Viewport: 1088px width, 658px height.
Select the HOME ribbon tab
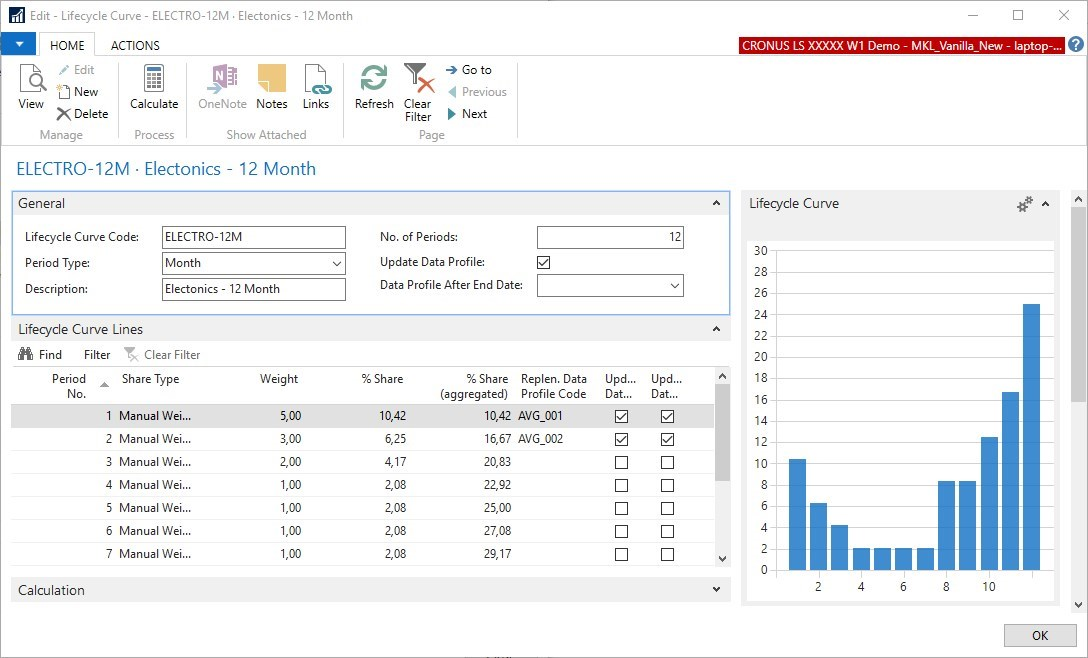[x=67, y=45]
